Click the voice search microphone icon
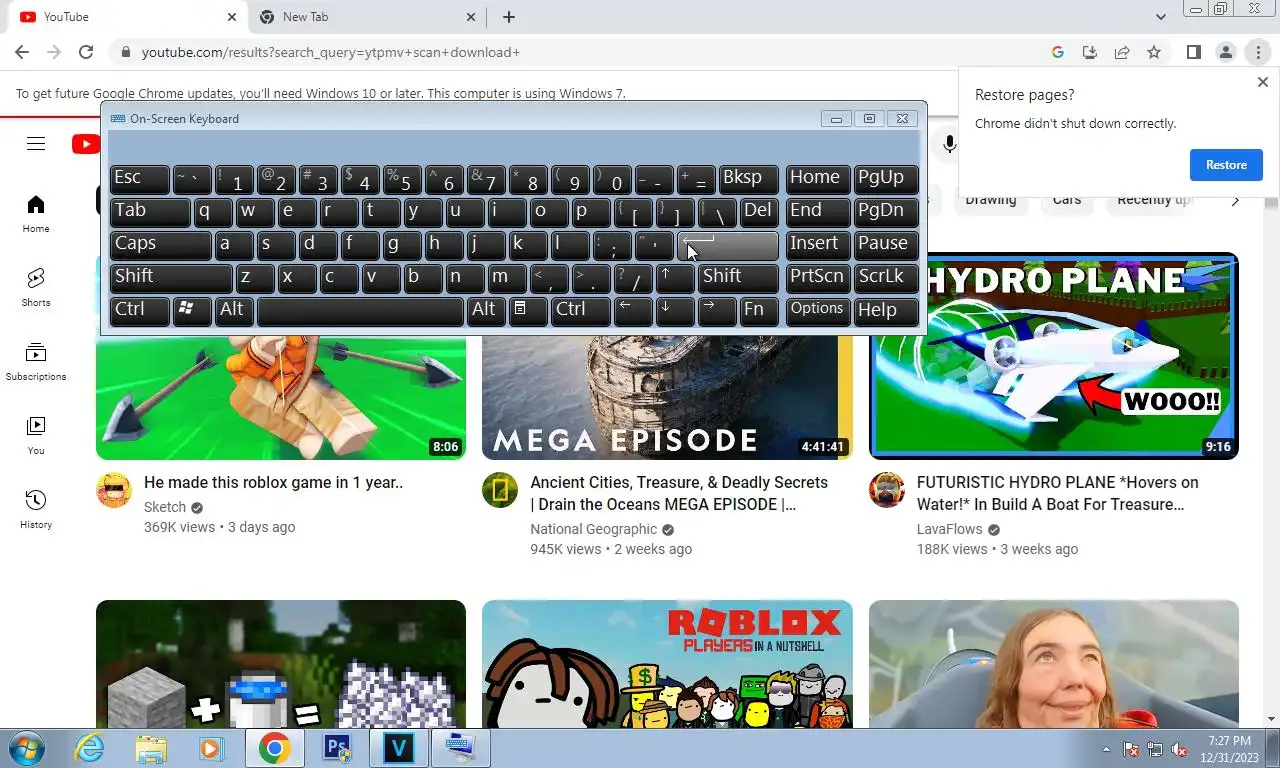The height and width of the screenshot is (768, 1280). coord(949,144)
